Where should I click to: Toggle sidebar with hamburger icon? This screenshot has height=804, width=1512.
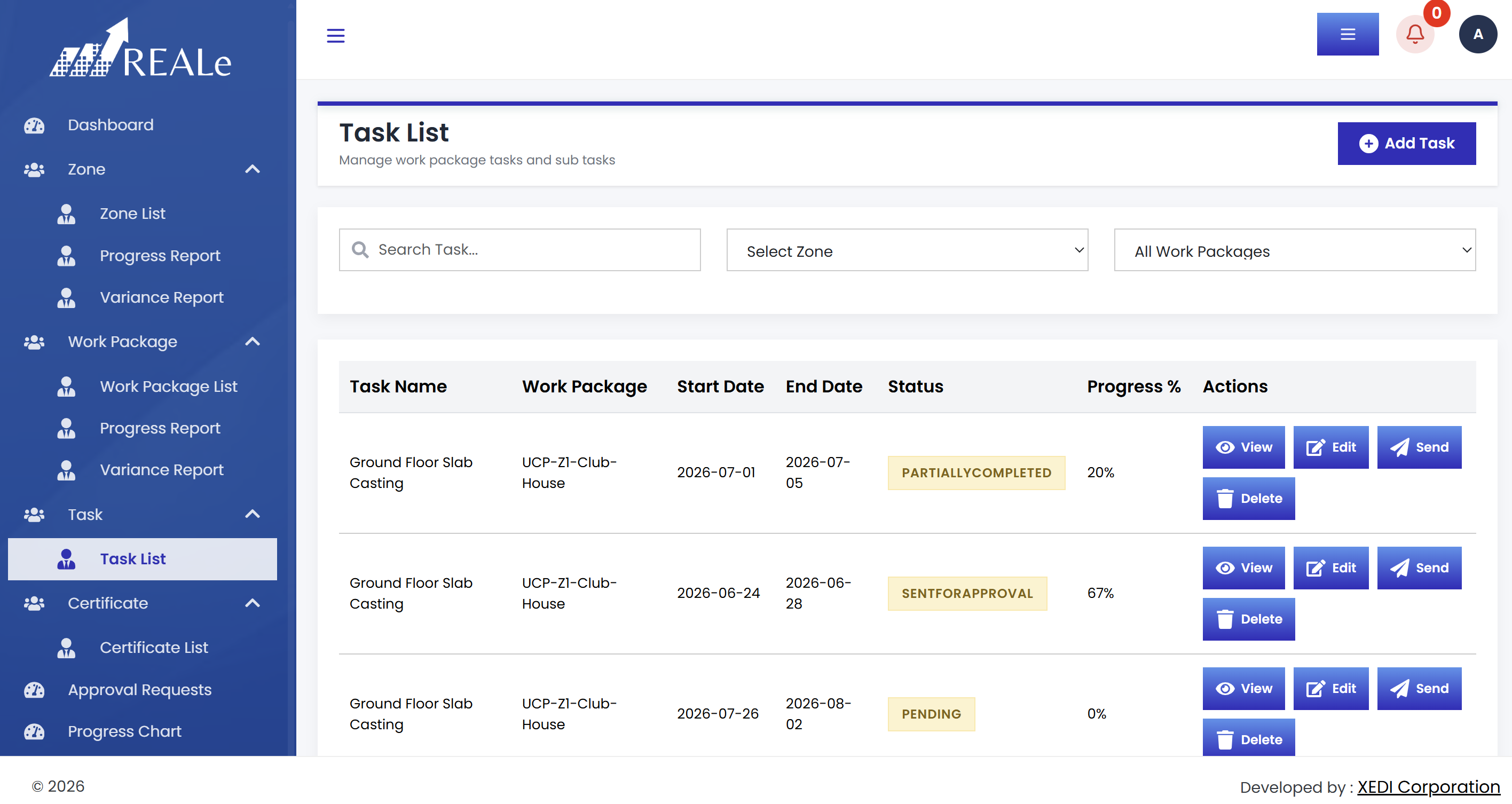click(x=336, y=36)
